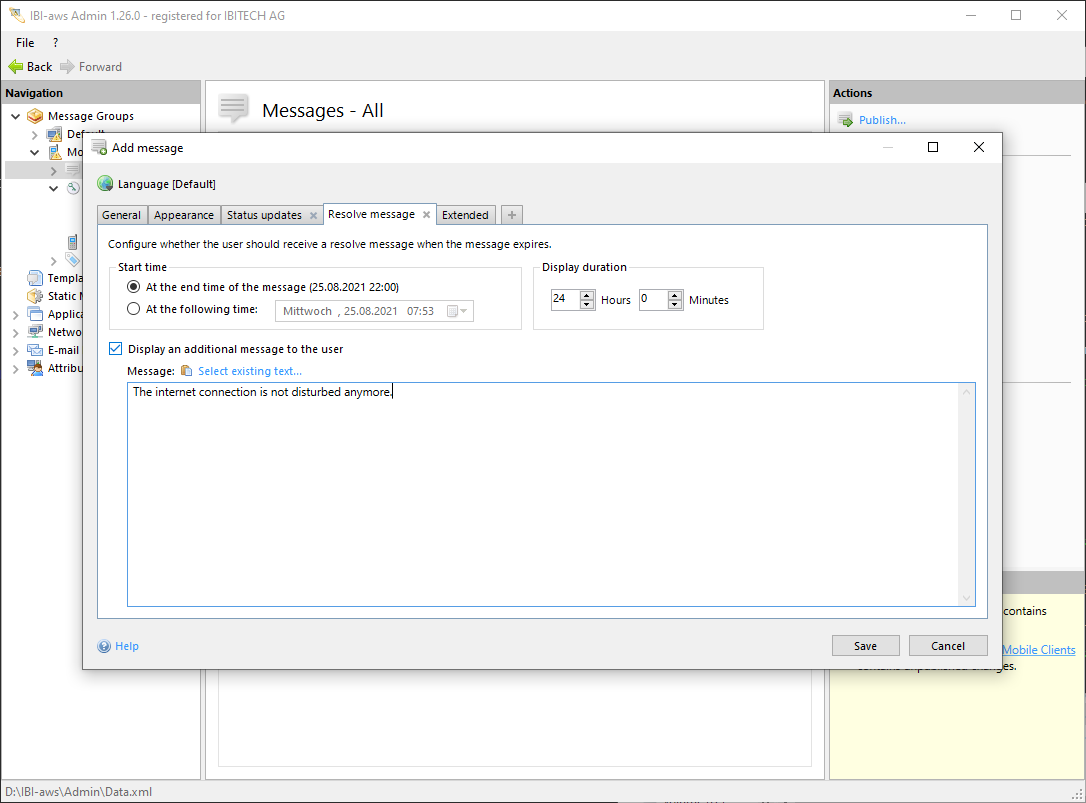Click the plus icon to add a tab
The image size is (1086, 803).
511,215
